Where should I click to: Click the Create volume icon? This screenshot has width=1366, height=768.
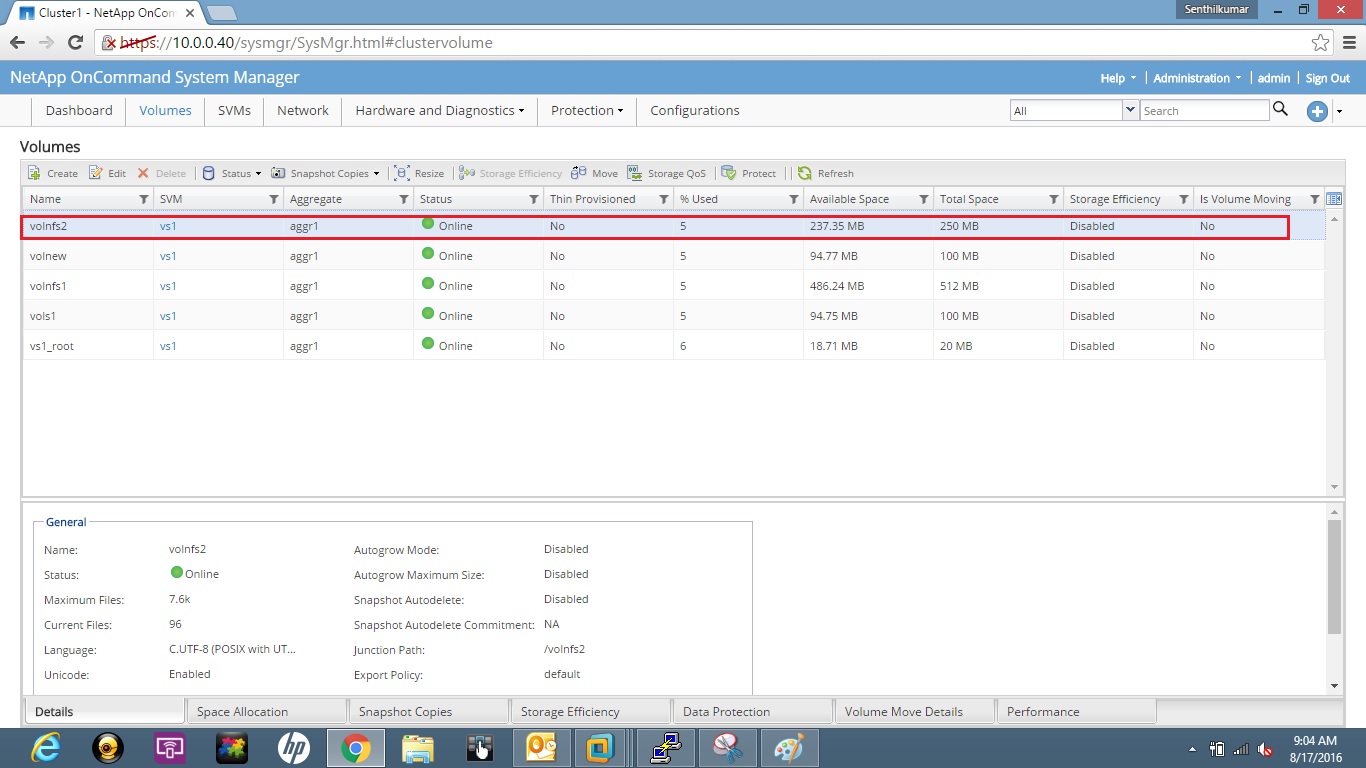51,172
